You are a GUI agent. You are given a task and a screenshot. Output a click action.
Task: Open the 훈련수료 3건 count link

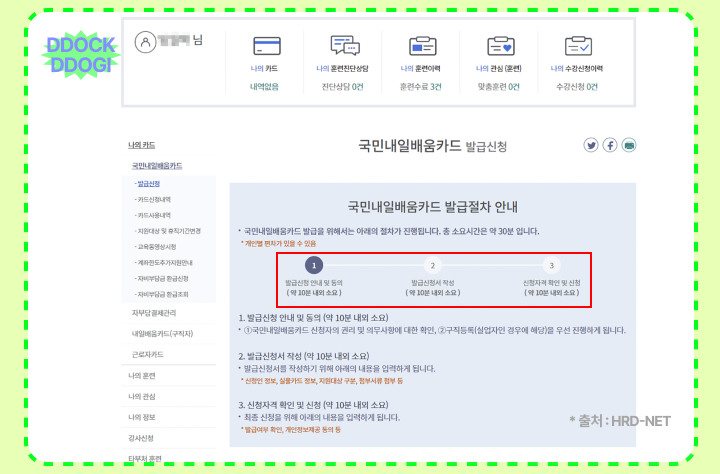pyautogui.click(x=420, y=86)
